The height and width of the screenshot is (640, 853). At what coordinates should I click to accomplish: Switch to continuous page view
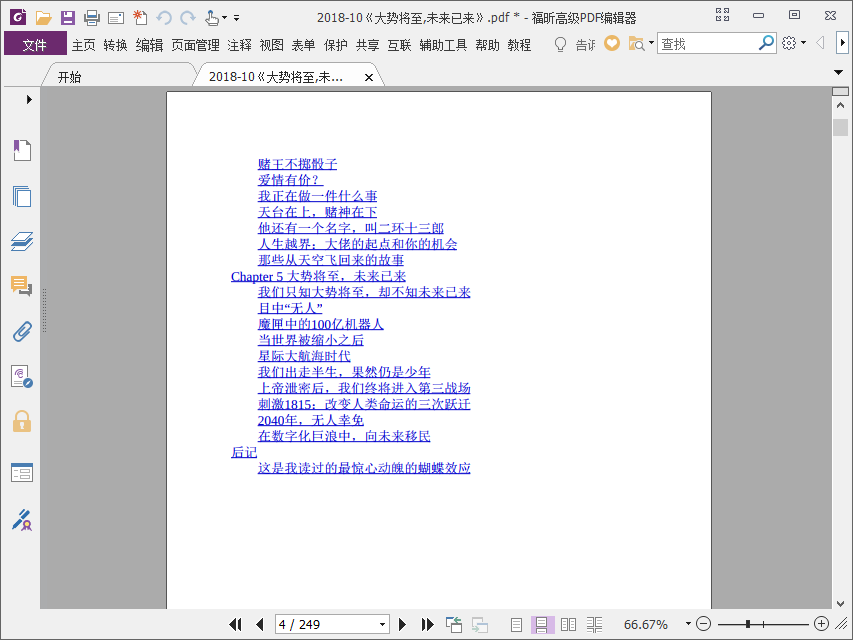(x=542, y=624)
